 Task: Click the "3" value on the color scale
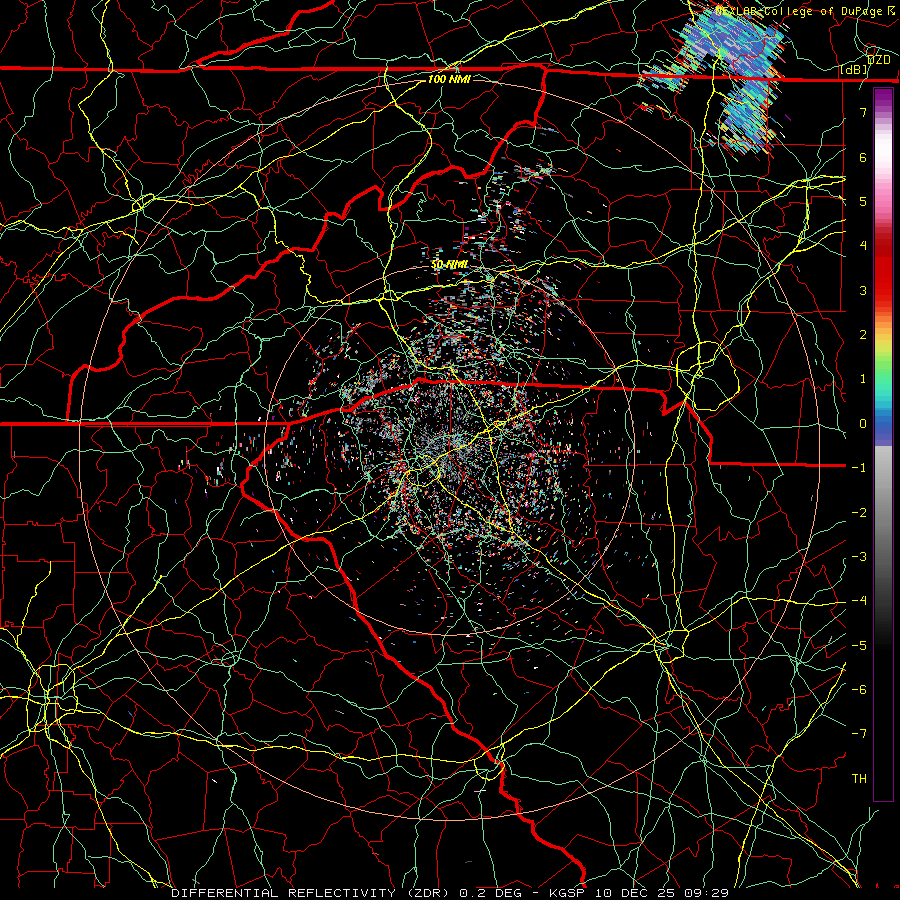coord(863,290)
